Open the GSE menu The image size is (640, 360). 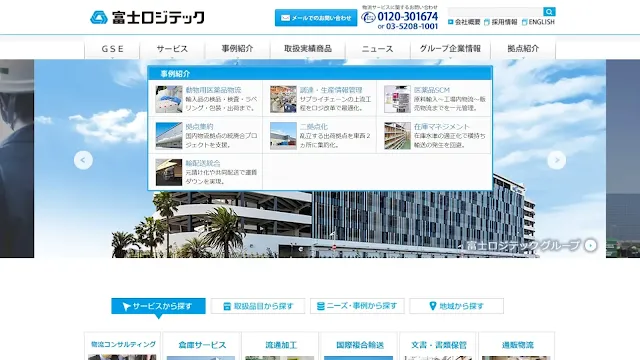click(112, 49)
